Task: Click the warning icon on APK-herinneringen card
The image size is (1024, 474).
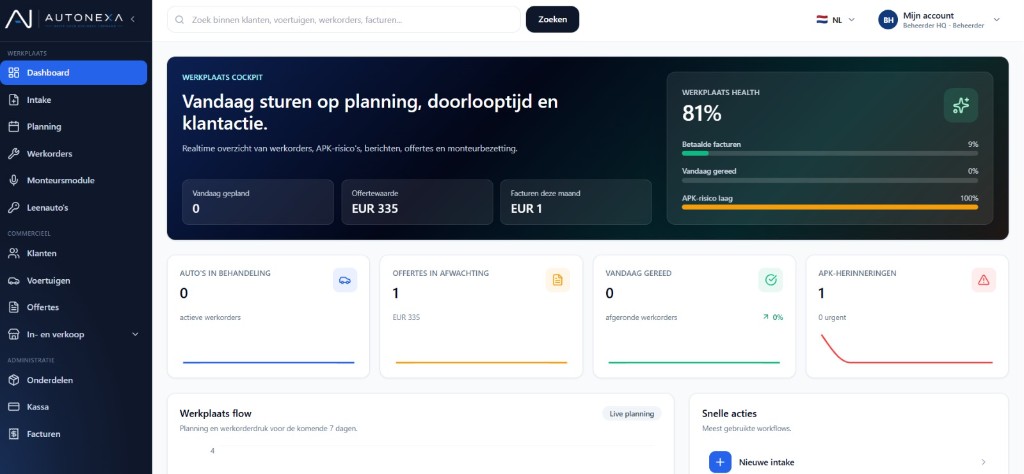Action: 984,280
